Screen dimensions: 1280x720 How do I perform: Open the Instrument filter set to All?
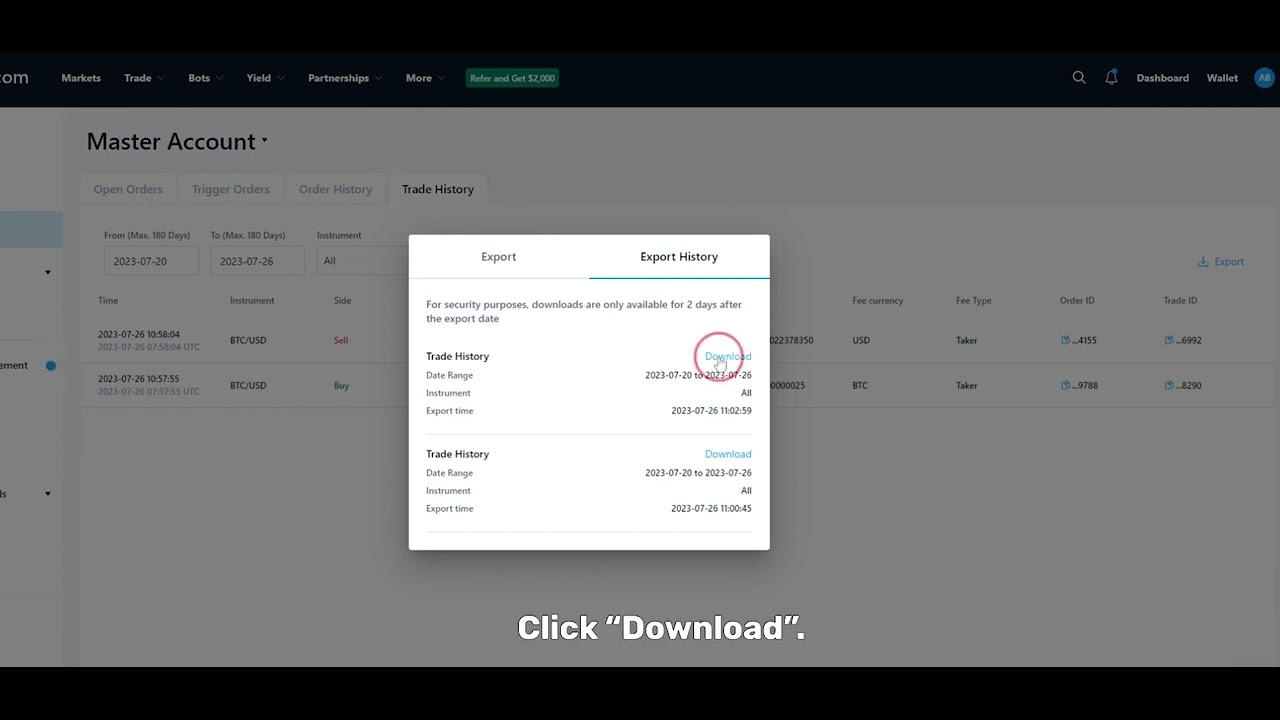coord(362,261)
